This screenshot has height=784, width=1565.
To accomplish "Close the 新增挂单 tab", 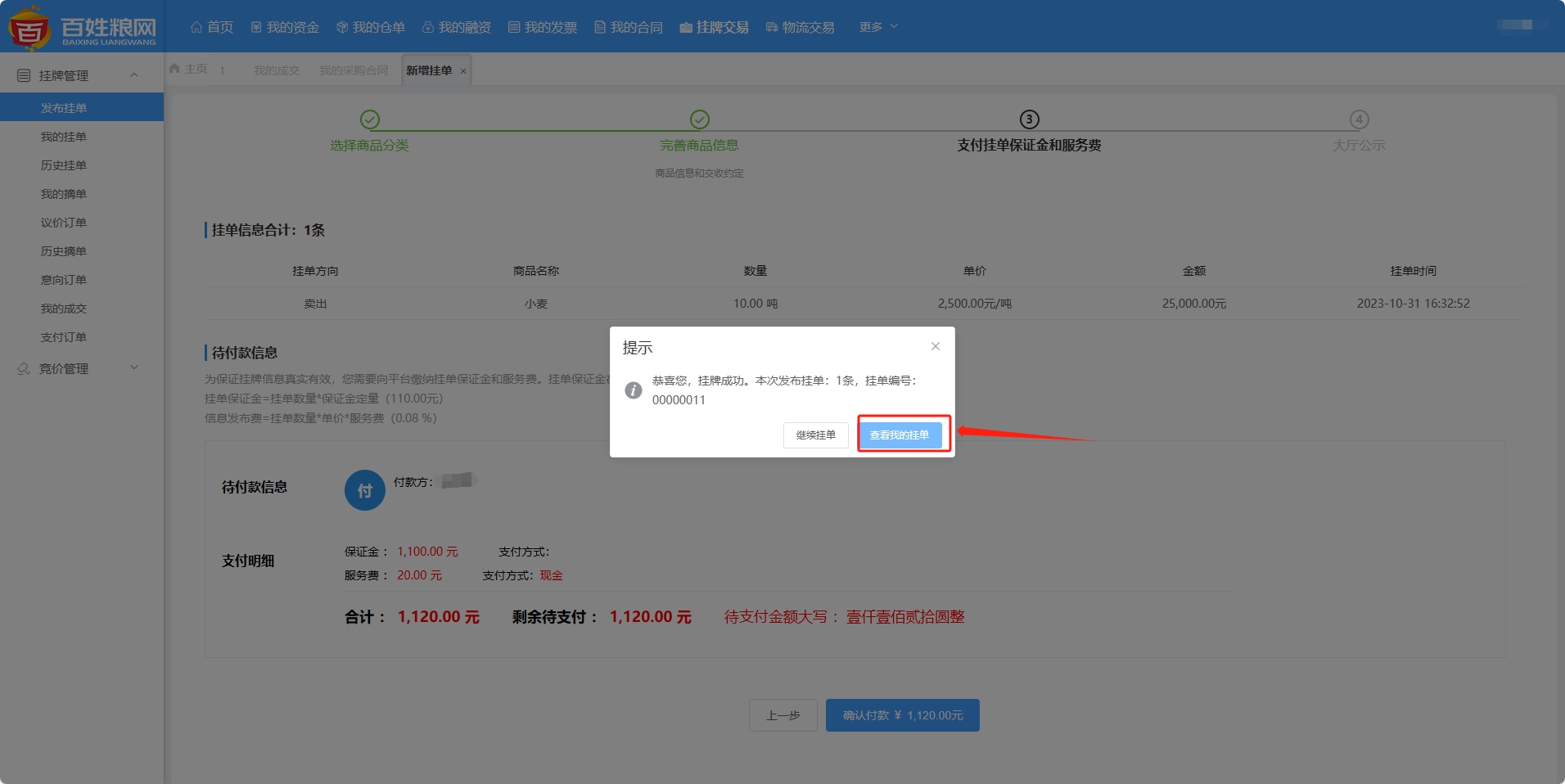I will pyautogui.click(x=463, y=71).
